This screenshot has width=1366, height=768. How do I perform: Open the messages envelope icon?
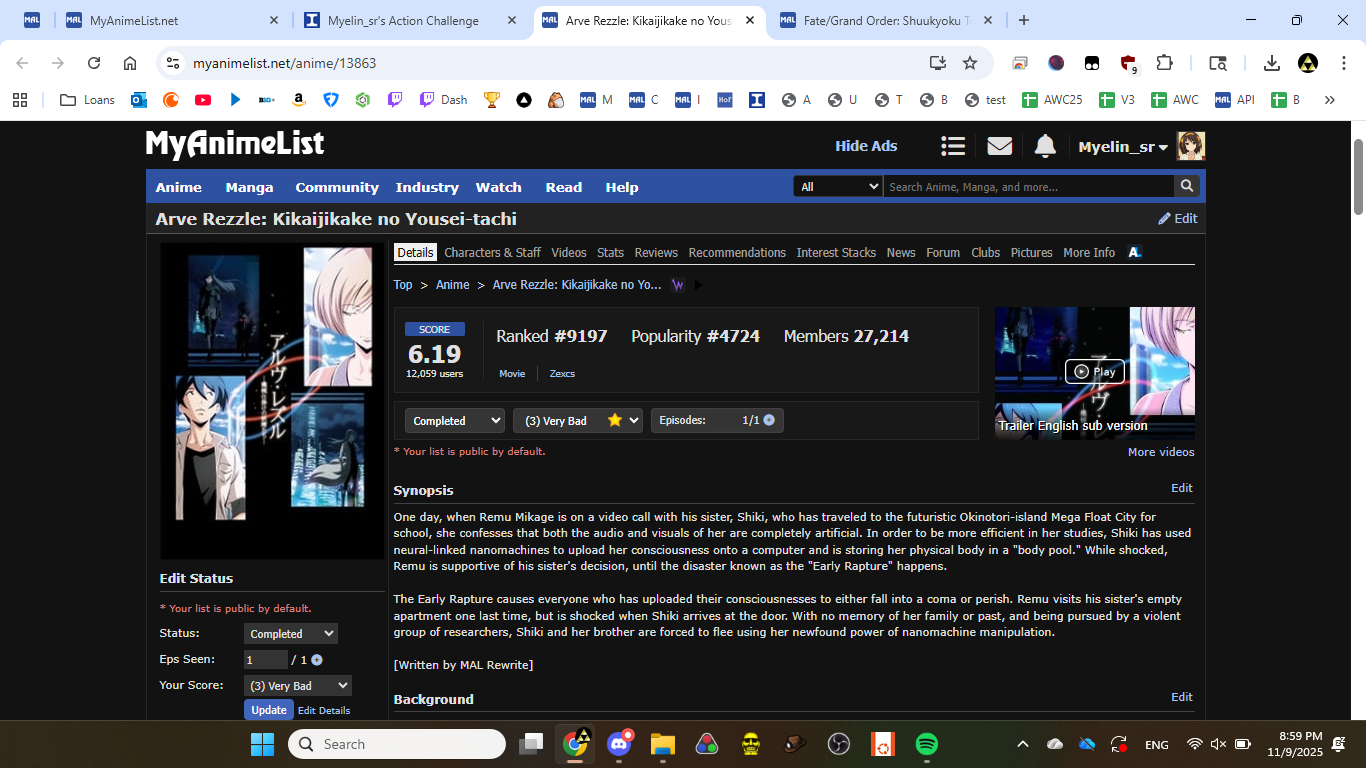pyautogui.click(x=1000, y=146)
